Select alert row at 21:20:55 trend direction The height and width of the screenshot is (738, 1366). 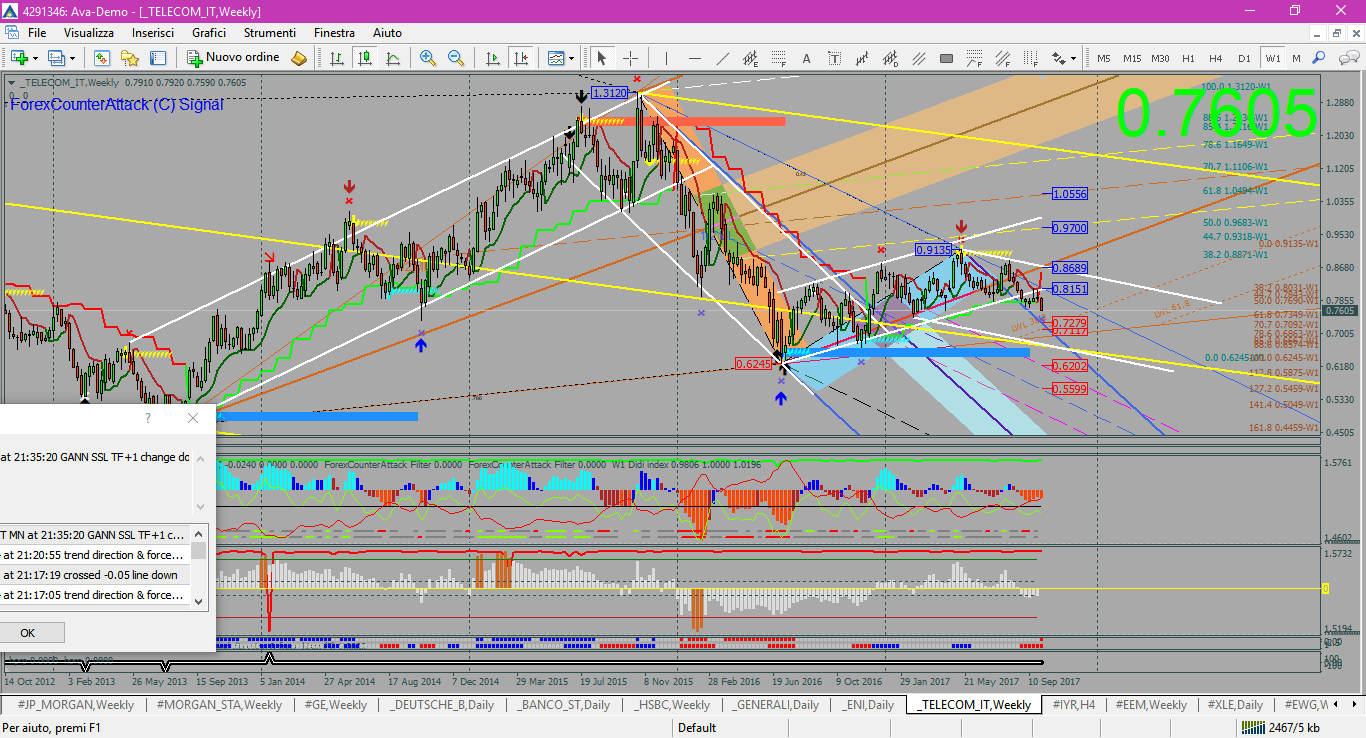tap(95, 555)
